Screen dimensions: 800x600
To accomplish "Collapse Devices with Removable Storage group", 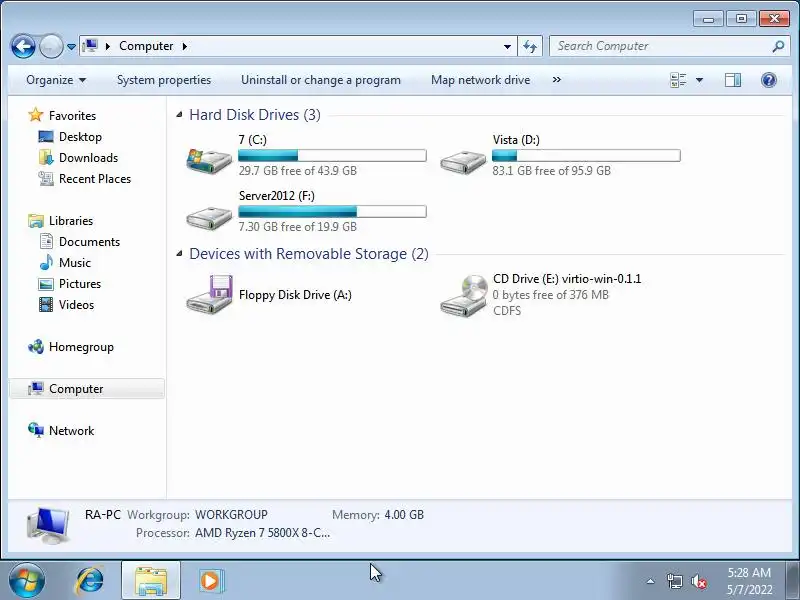I will click(179, 254).
